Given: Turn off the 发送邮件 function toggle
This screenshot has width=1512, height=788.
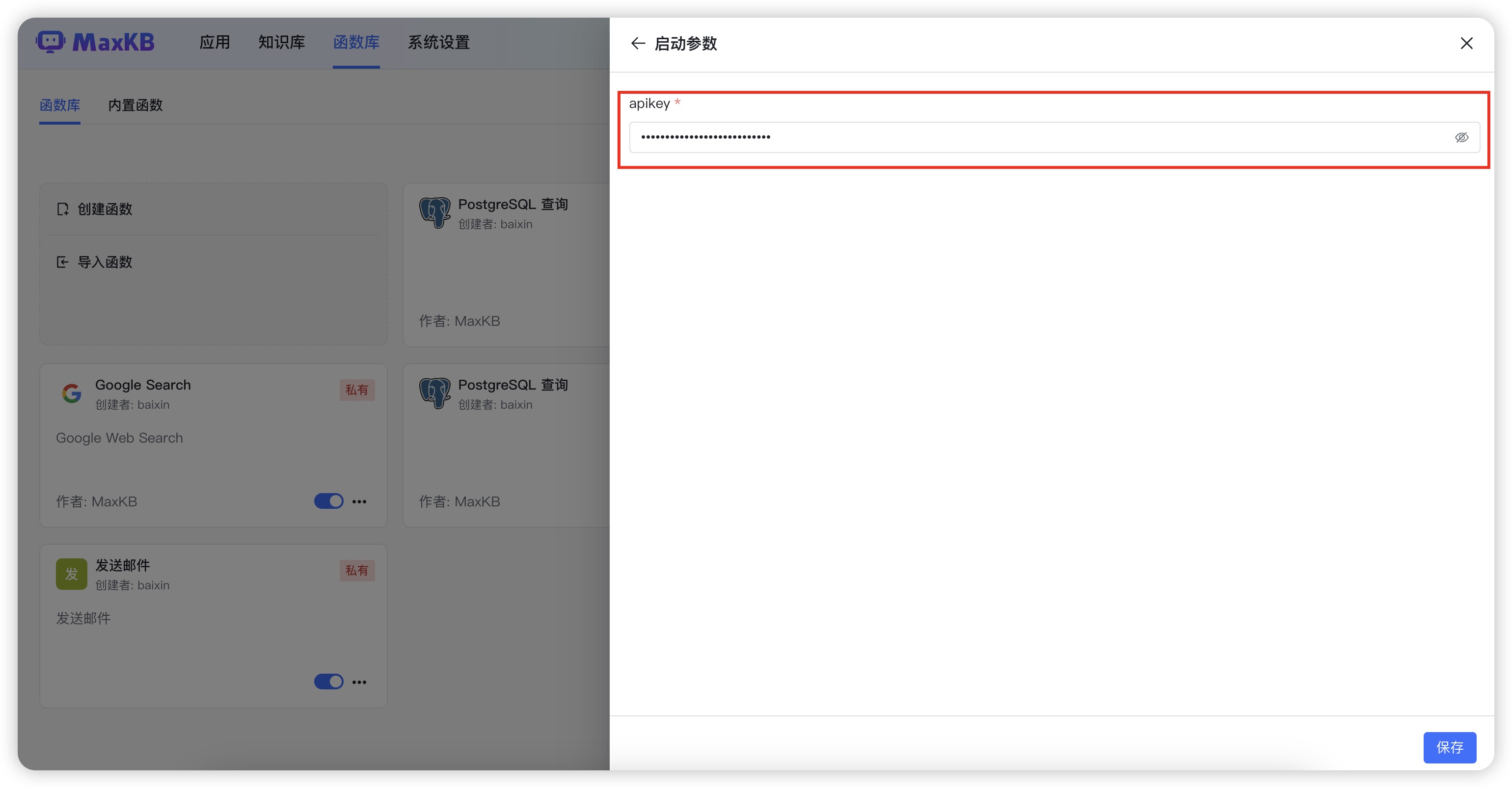Looking at the screenshot, I should coord(329,681).
